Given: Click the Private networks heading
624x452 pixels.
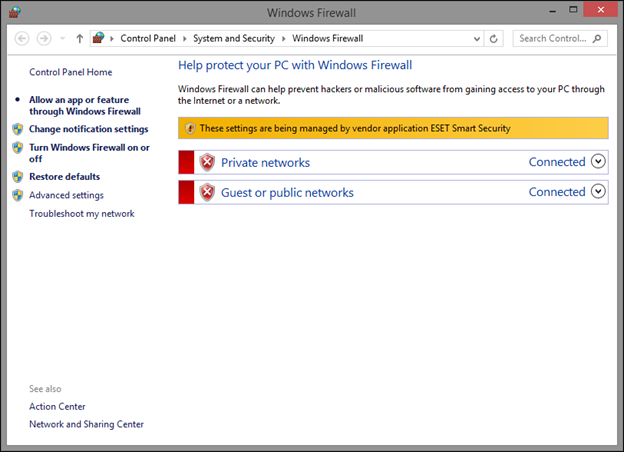Looking at the screenshot, I should pyautogui.click(x=265, y=162).
